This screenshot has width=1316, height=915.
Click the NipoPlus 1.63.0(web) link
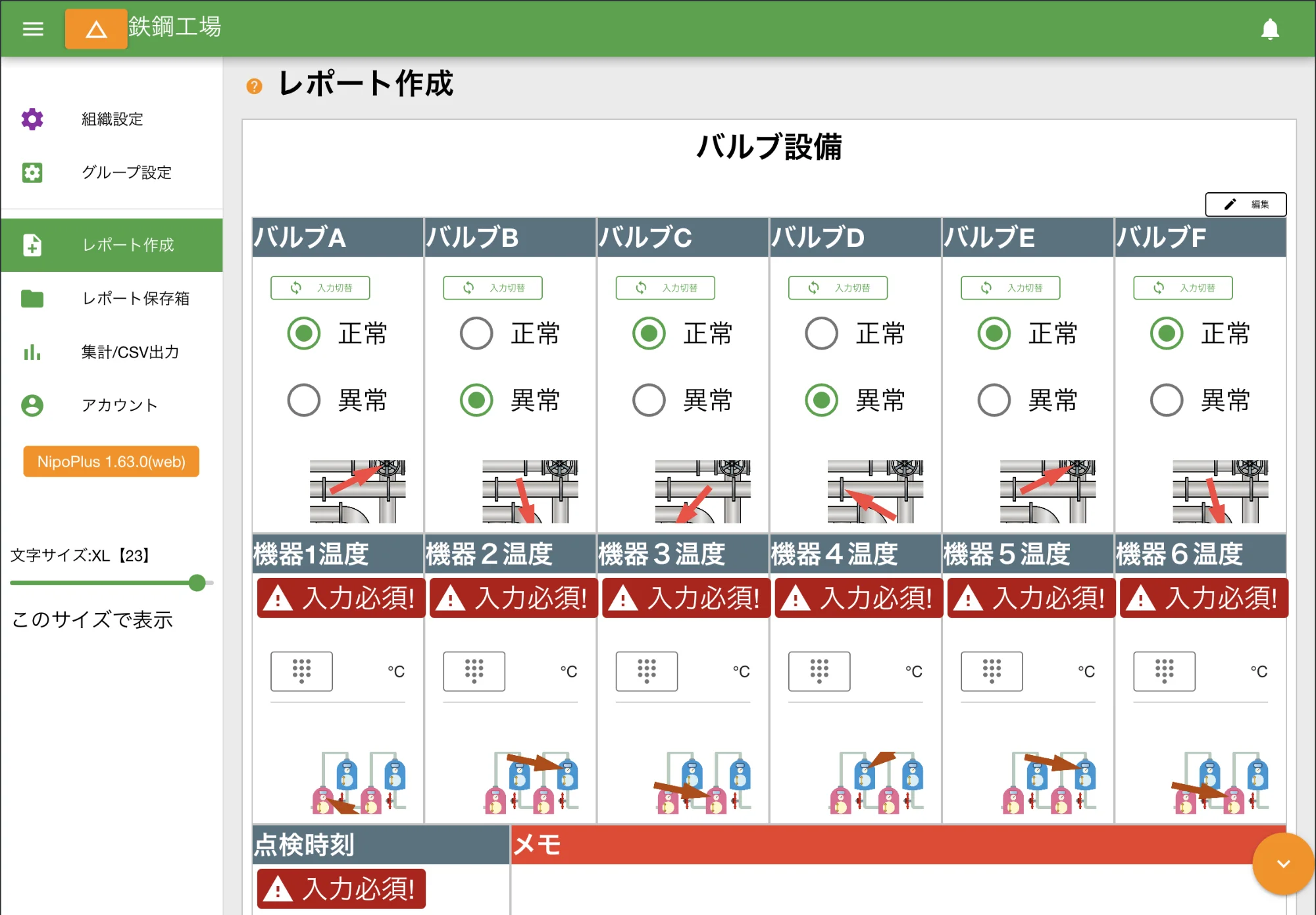pos(111,461)
